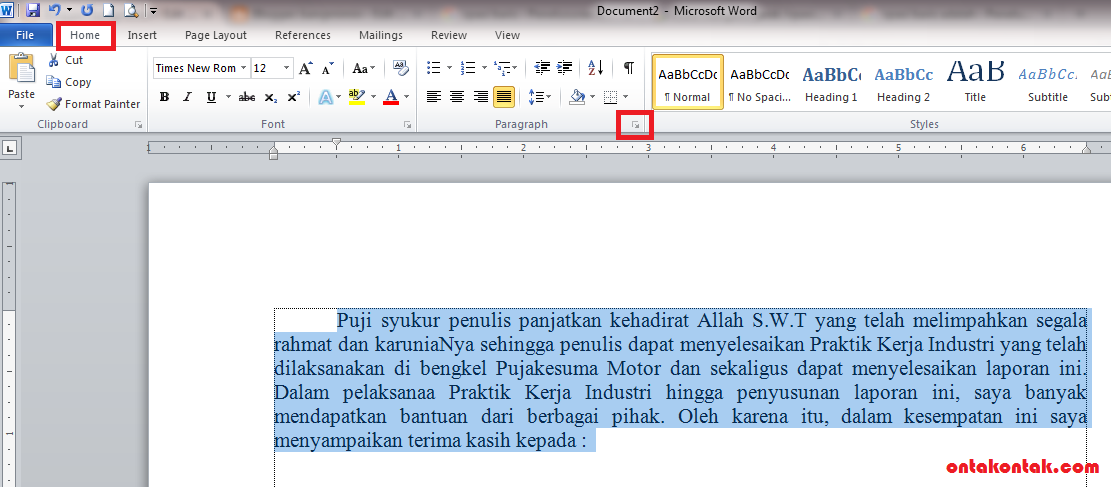The image size is (1111, 487).
Task: Click the Clear Formatting icon
Action: 400,68
